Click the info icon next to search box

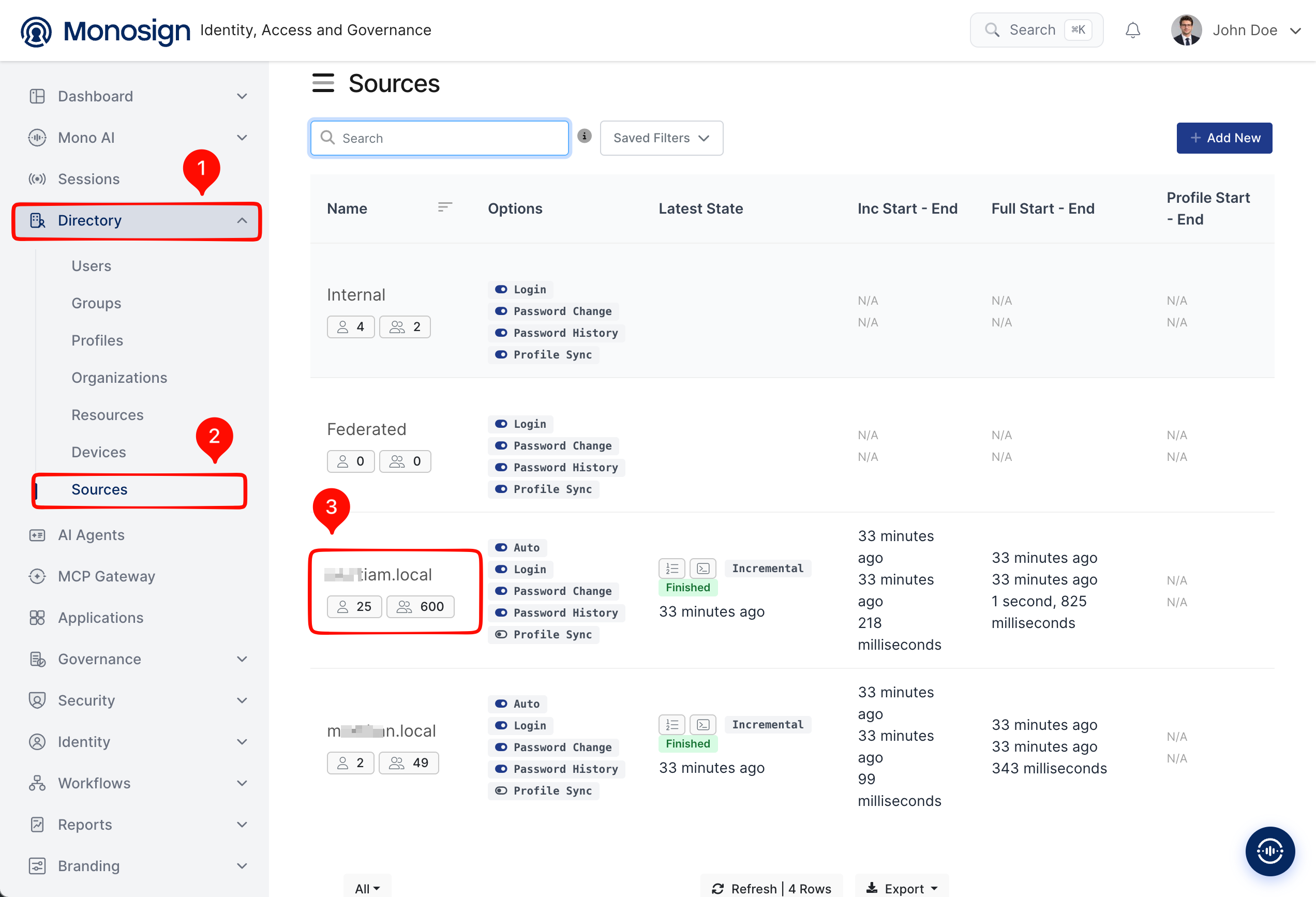coord(585,136)
